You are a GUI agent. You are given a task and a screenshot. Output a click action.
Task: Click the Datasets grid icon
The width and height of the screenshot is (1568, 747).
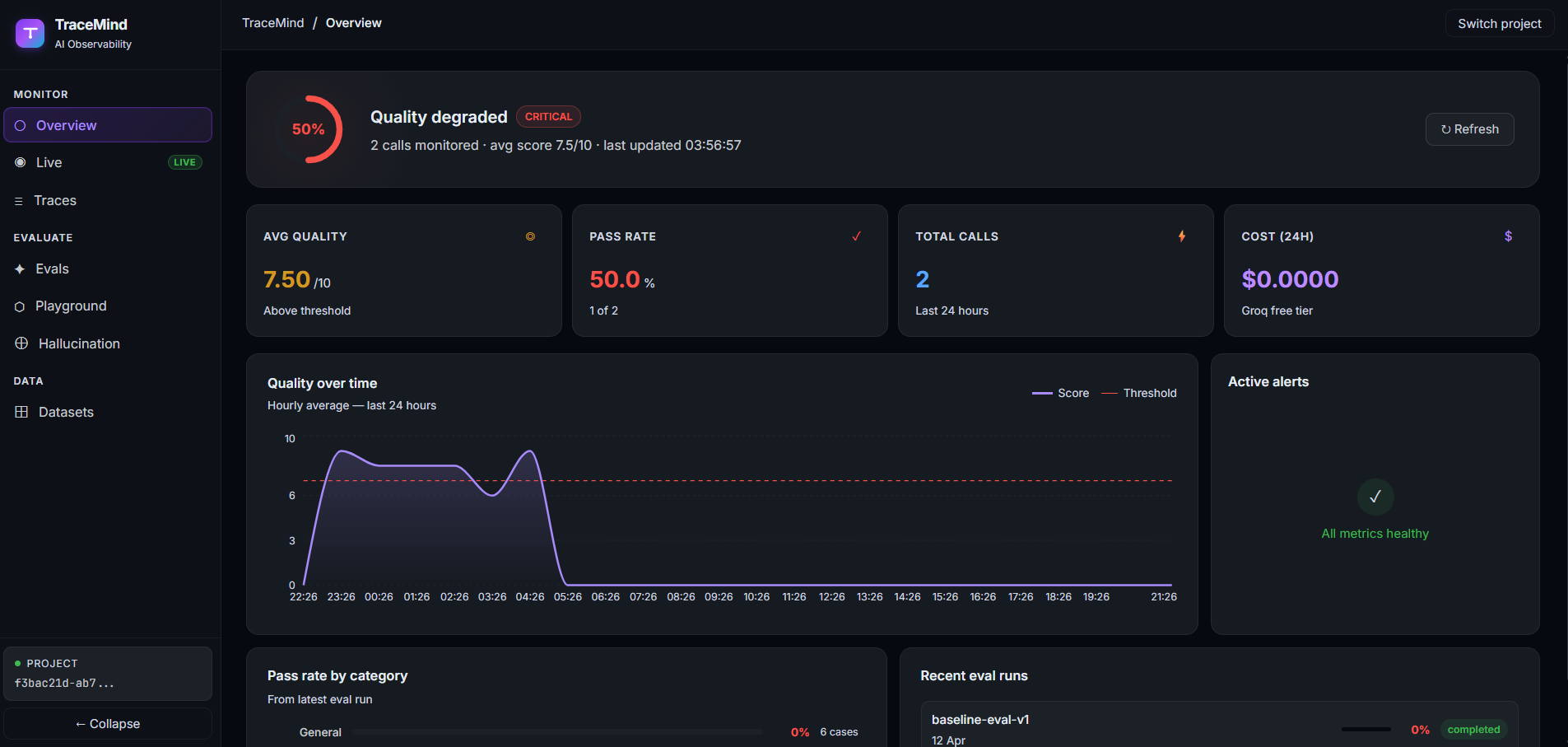[x=21, y=412]
